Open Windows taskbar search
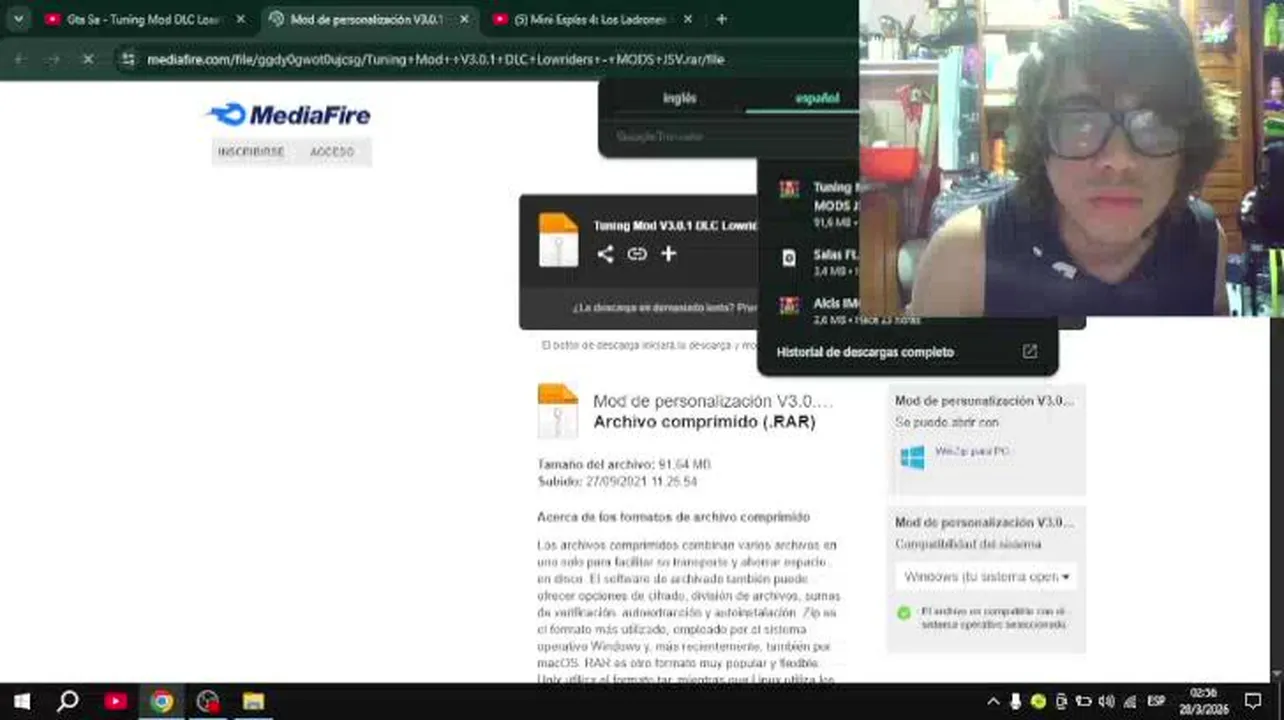The width and height of the screenshot is (1284, 720). (67, 701)
